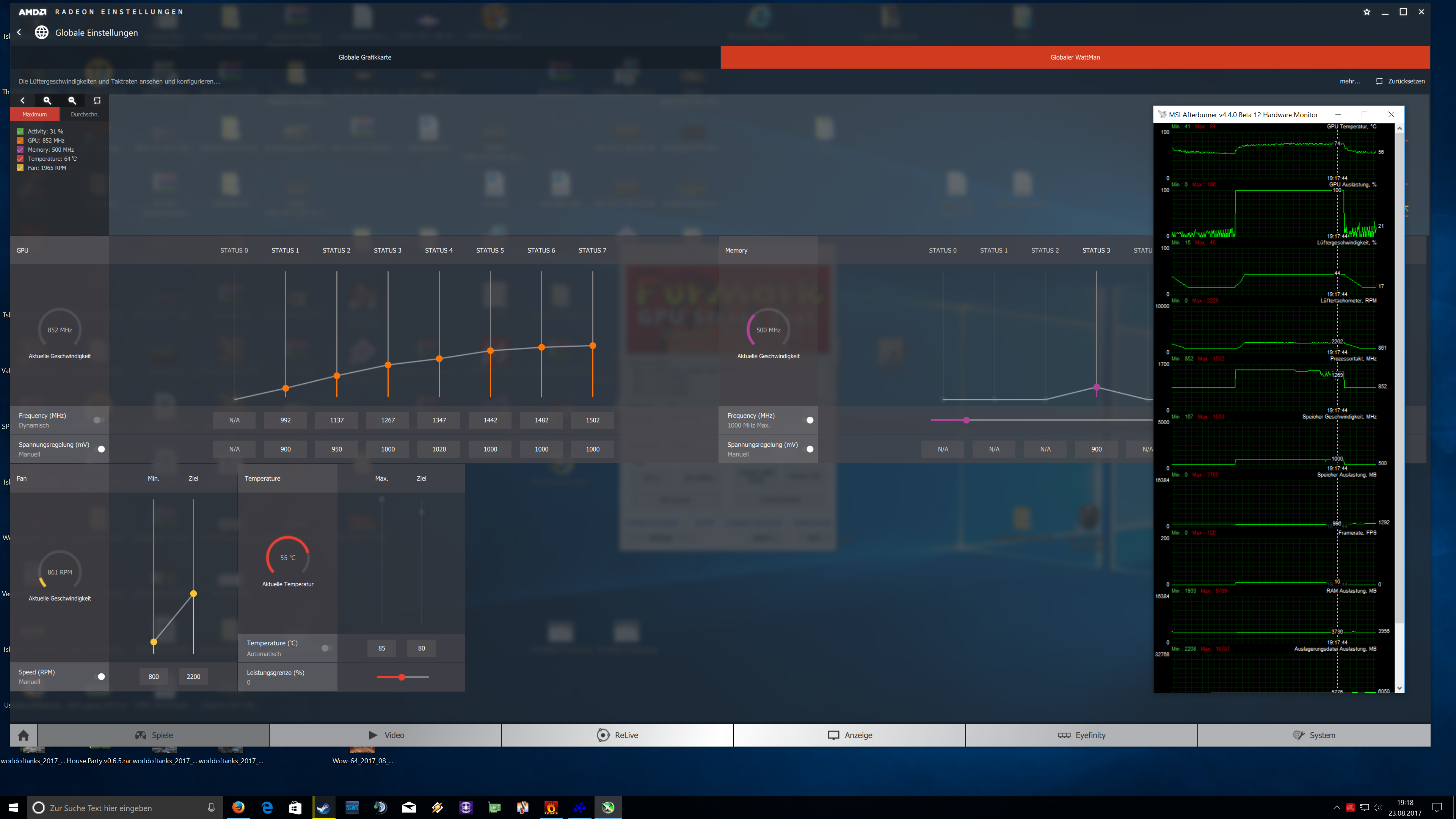The image size is (1456, 819).
Task: Click the back arrow beside Globale Einstellungen
Action: pyautogui.click(x=19, y=32)
